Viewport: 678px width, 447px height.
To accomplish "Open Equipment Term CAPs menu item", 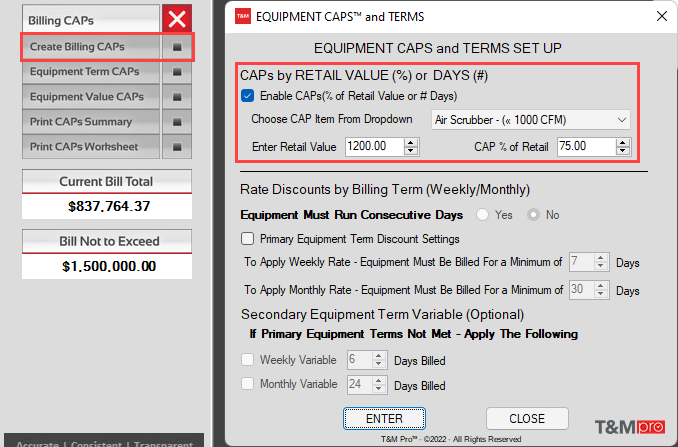I will [91, 71].
